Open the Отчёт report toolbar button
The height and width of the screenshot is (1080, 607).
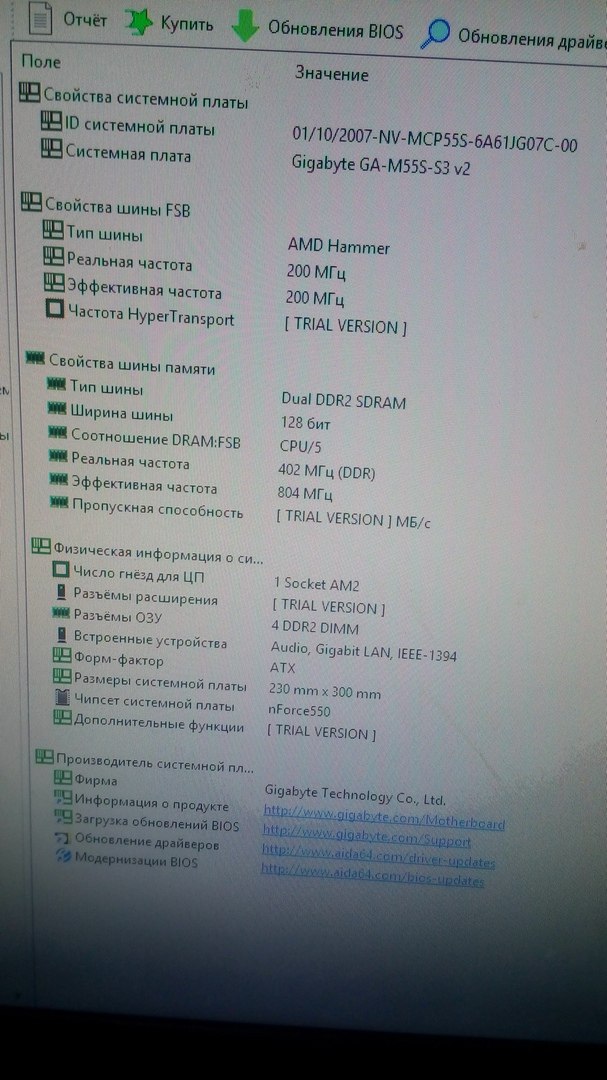pos(68,19)
